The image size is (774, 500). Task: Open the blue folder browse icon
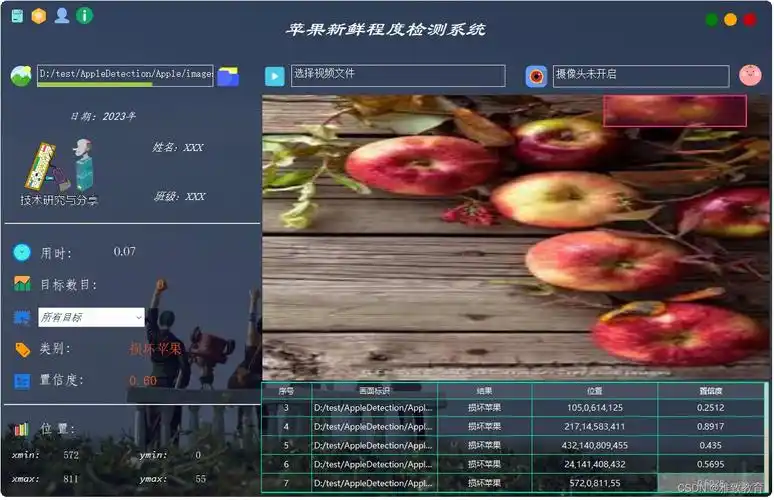pos(228,76)
